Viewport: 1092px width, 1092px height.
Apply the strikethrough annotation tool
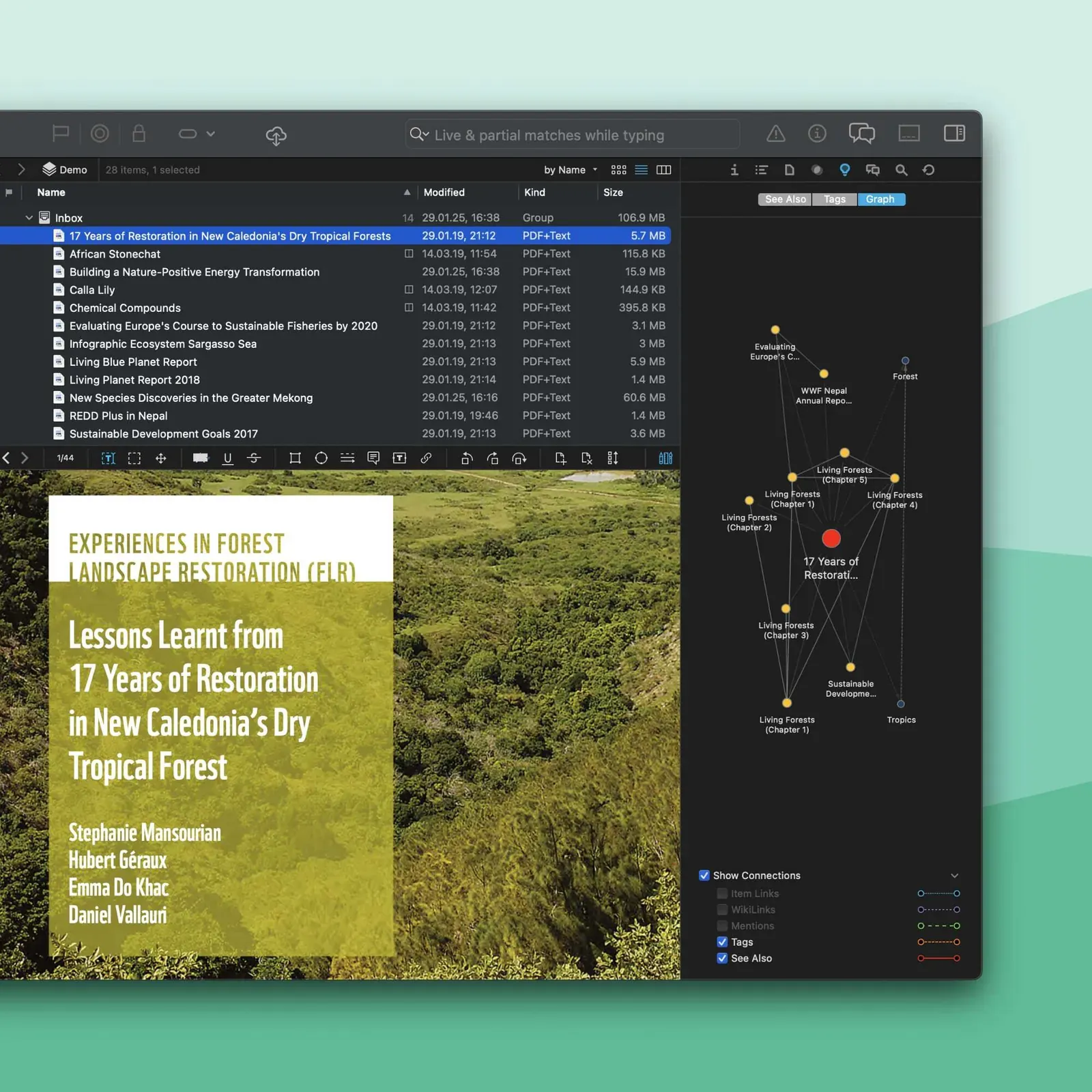(254, 458)
